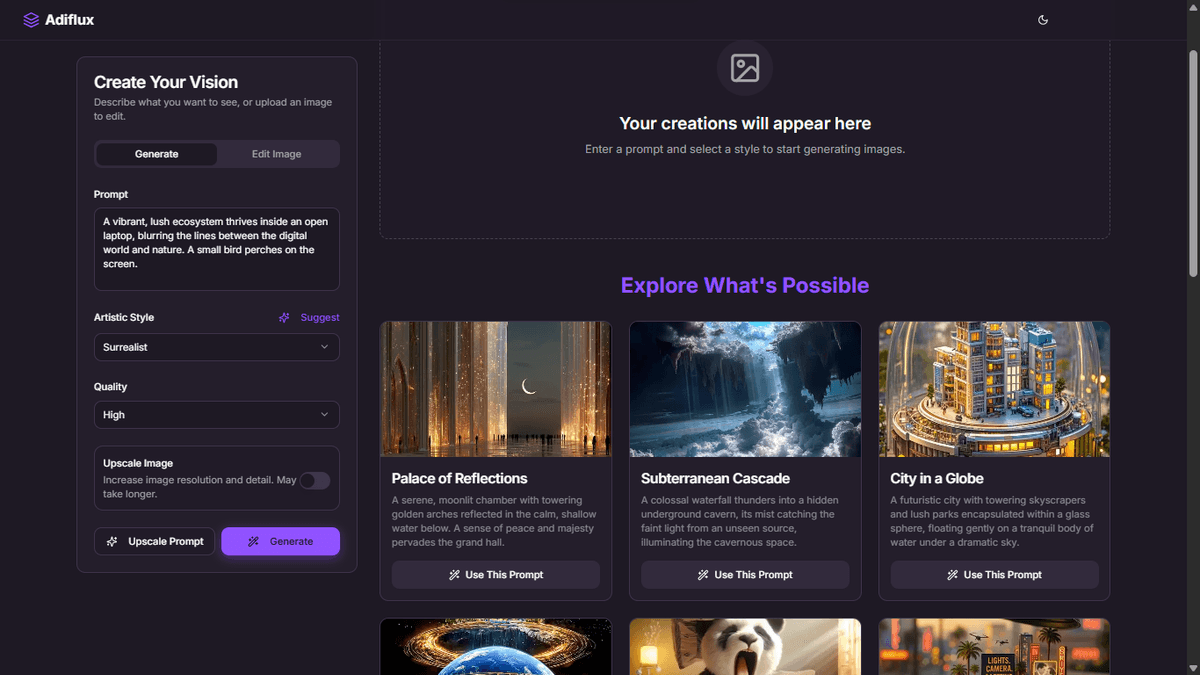The height and width of the screenshot is (675, 1200).
Task: Click the page's vertical scrollbar
Action: pos(1192,160)
